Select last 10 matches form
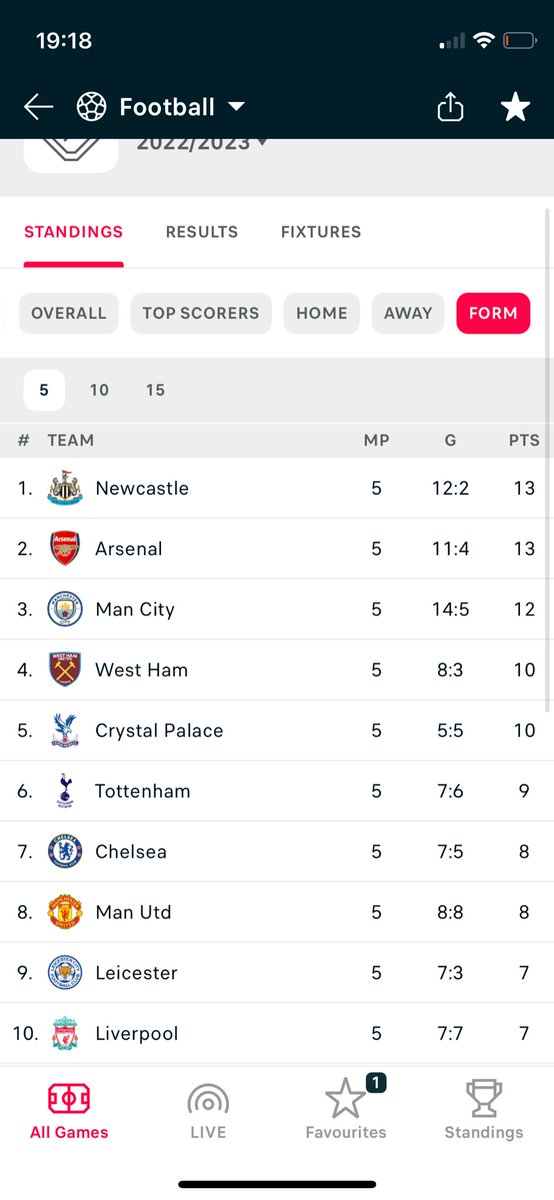Viewport: 554px width, 1200px height. point(99,390)
